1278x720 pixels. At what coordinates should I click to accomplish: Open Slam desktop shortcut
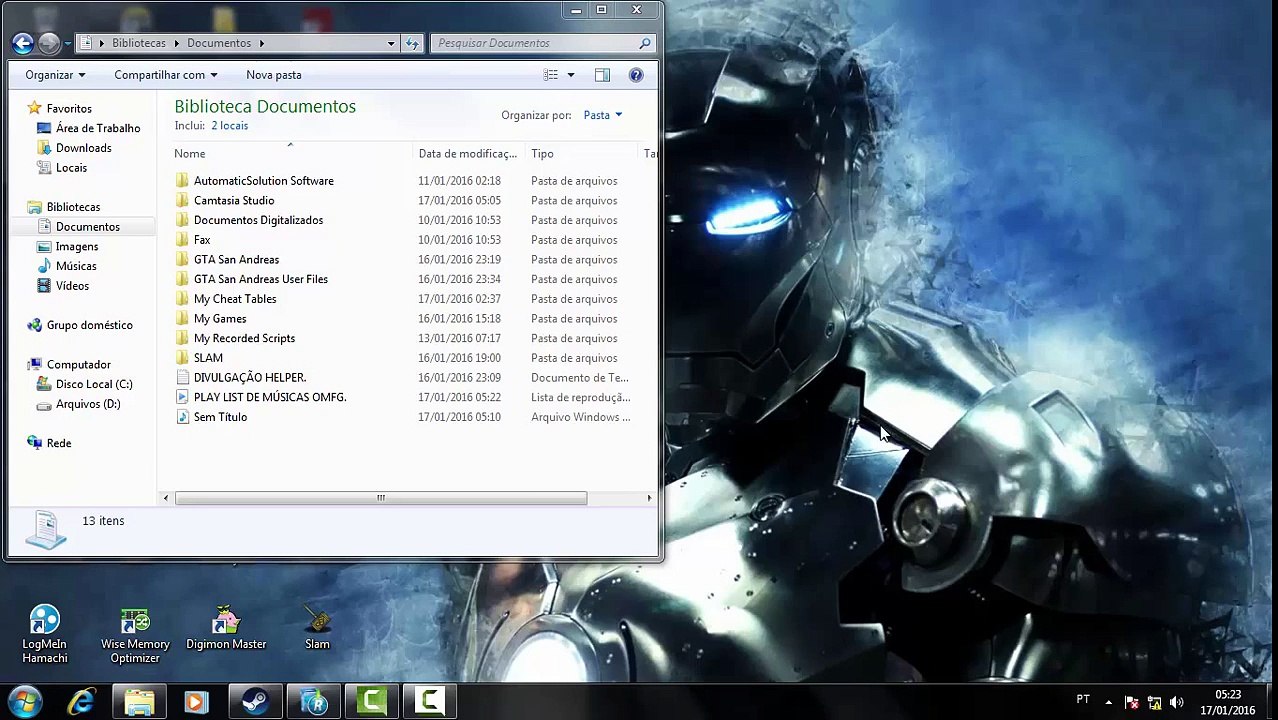pos(317,628)
